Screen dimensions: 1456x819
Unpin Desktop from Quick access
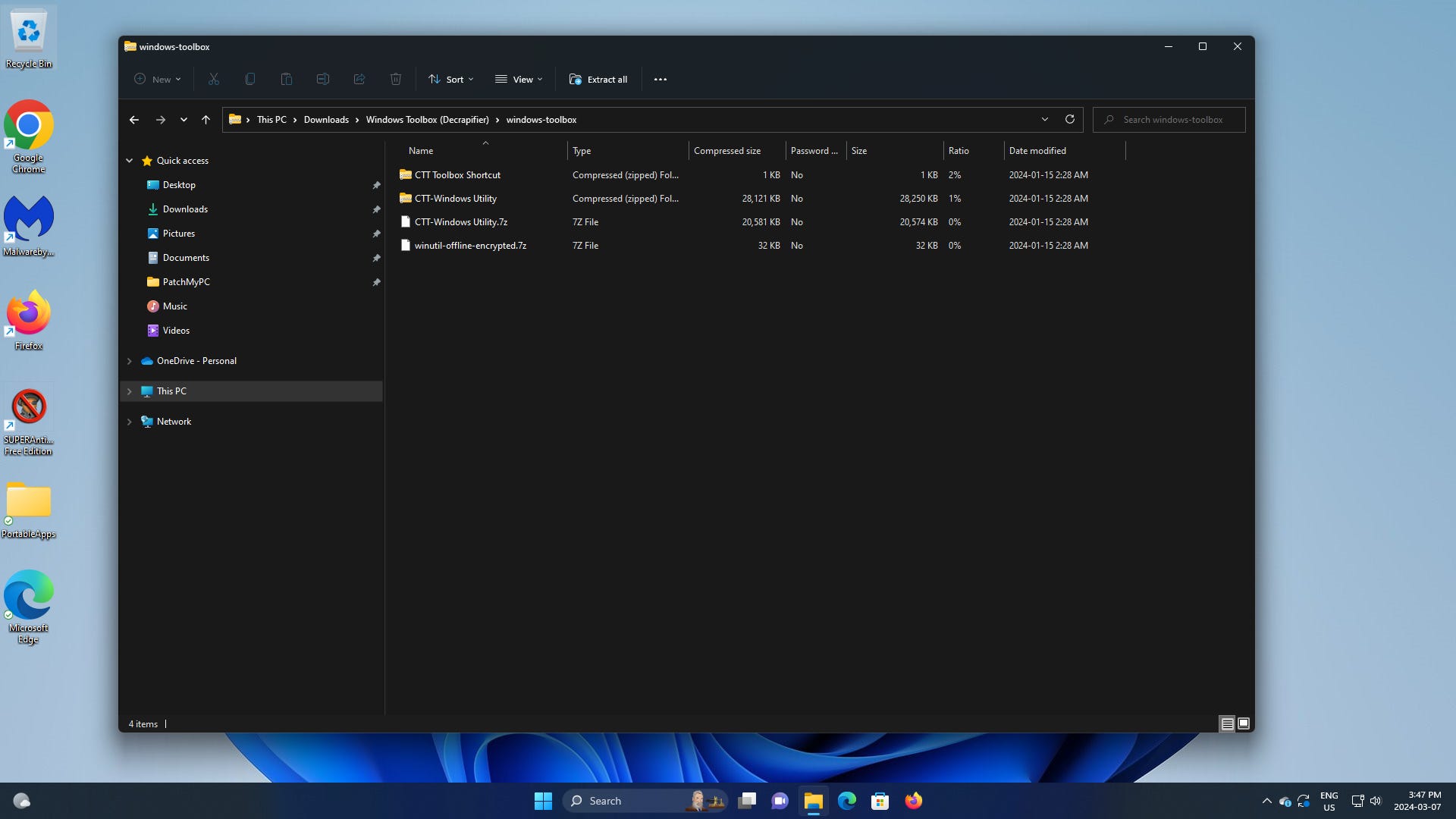click(x=376, y=185)
